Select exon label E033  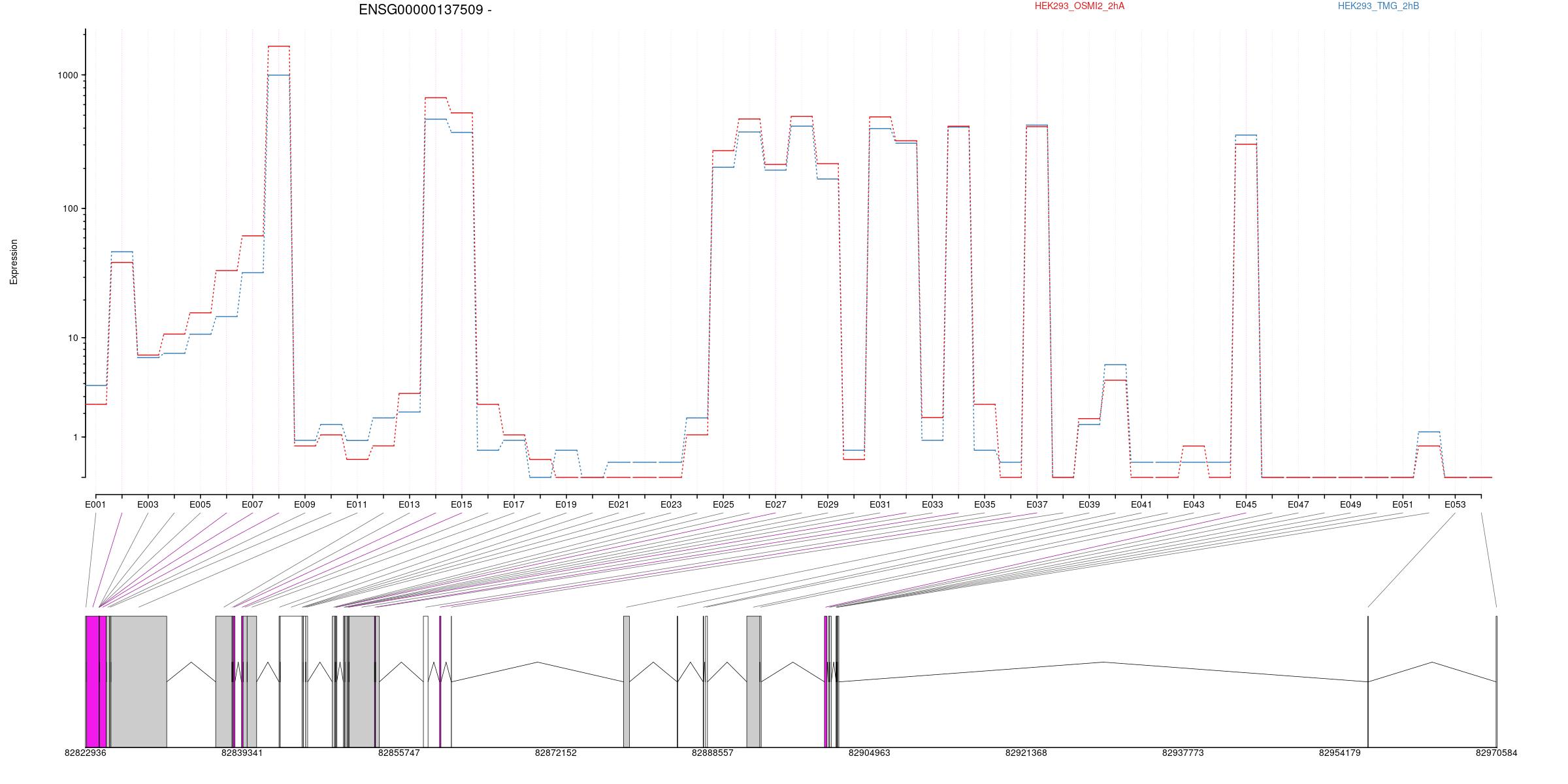[932, 504]
